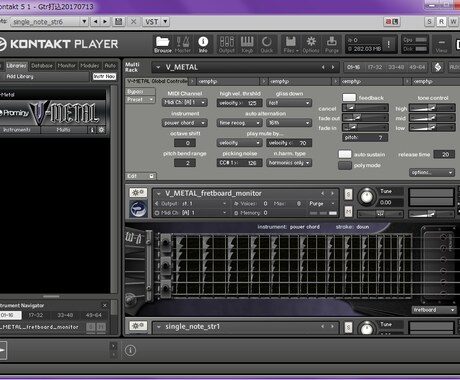The image size is (460, 380).
Task: Click the library Multis button
Action: (x=63, y=130)
